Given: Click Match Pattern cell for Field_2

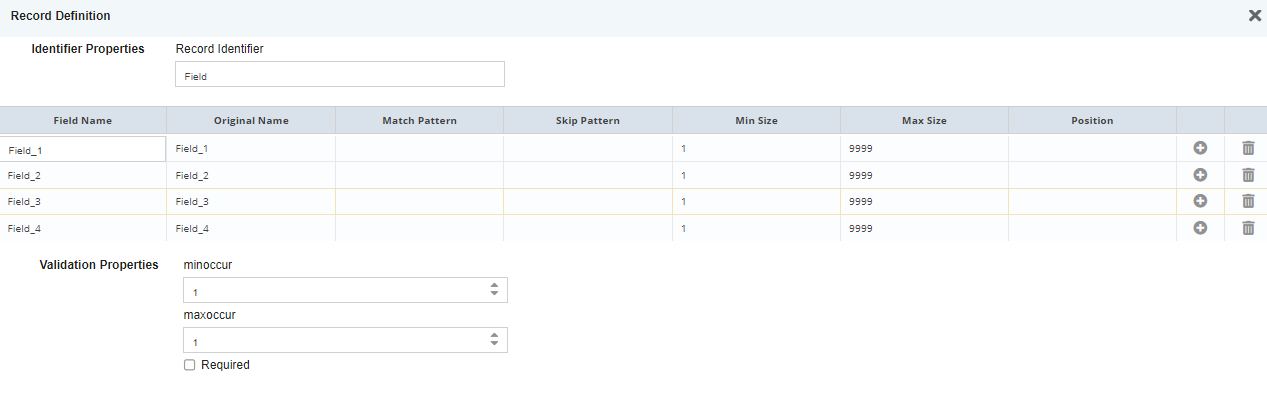Looking at the screenshot, I should [x=419, y=175].
